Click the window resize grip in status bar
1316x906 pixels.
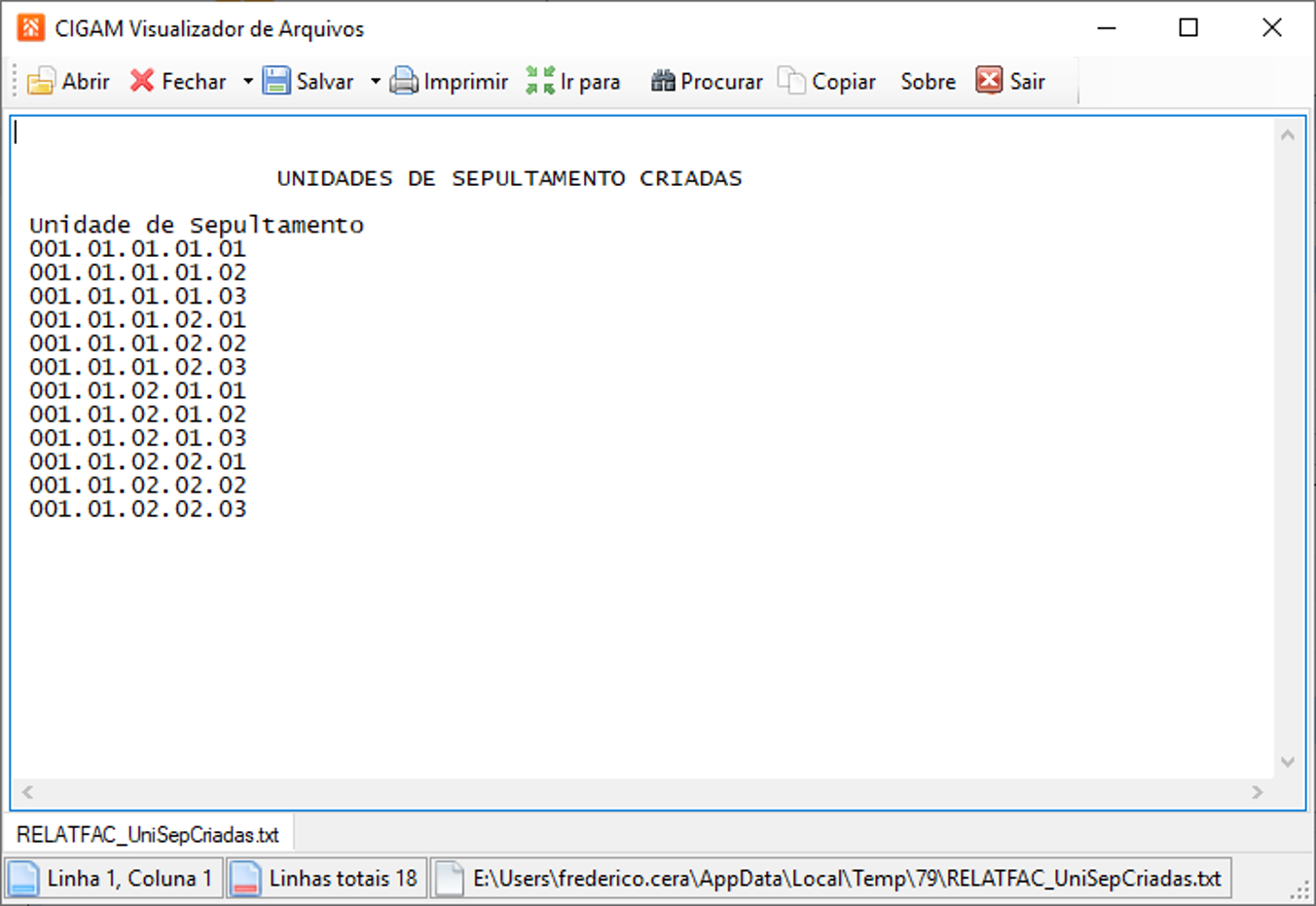coord(1300,889)
